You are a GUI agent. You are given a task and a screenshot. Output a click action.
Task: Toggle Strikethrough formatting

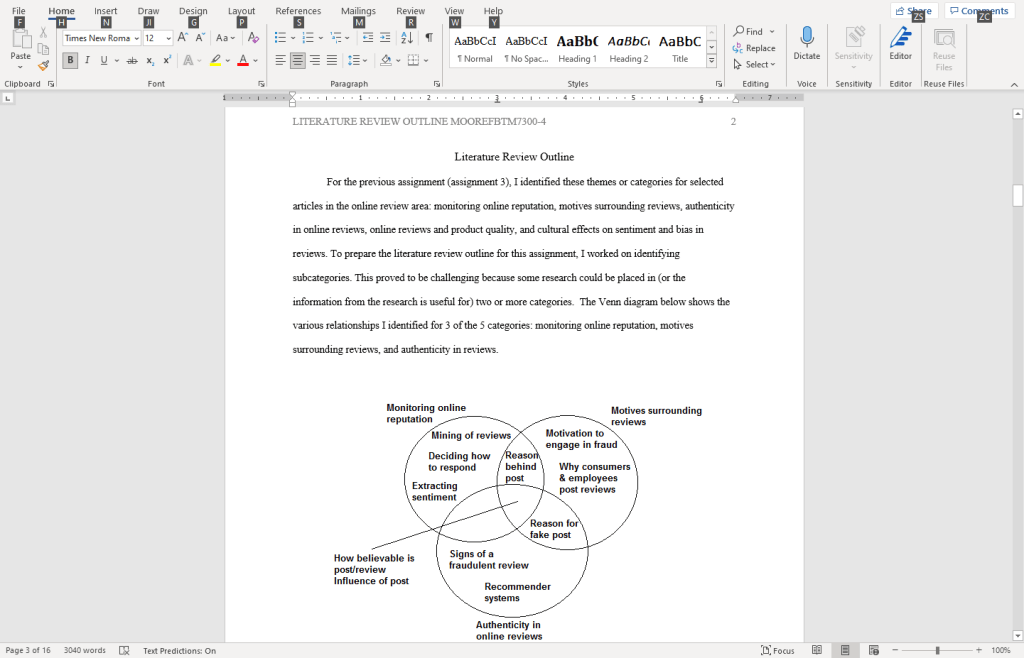131,60
